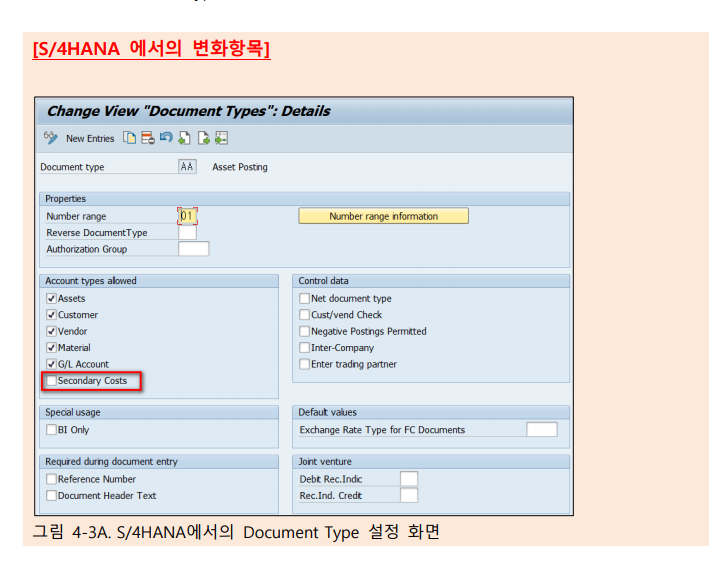Click the Reverse DocumentType input field

(x=187, y=232)
